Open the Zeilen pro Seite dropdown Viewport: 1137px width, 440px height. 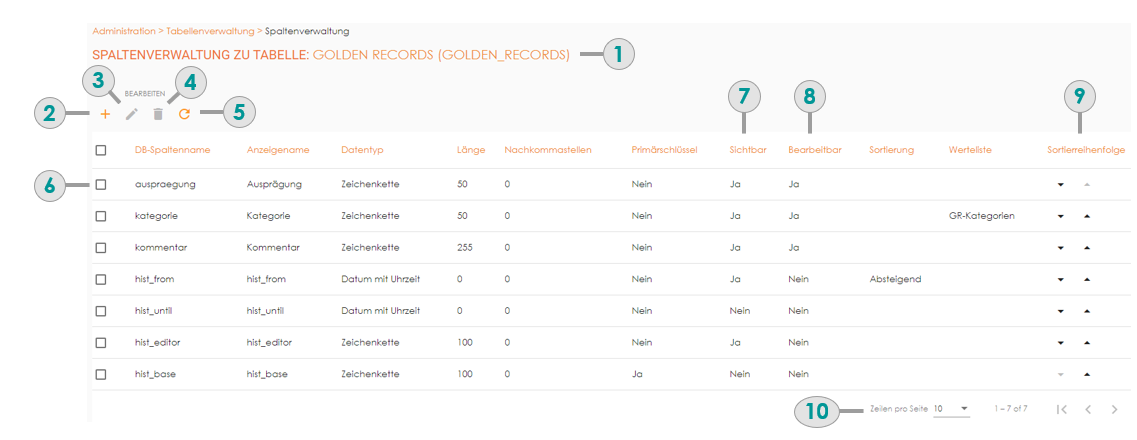coord(951,409)
